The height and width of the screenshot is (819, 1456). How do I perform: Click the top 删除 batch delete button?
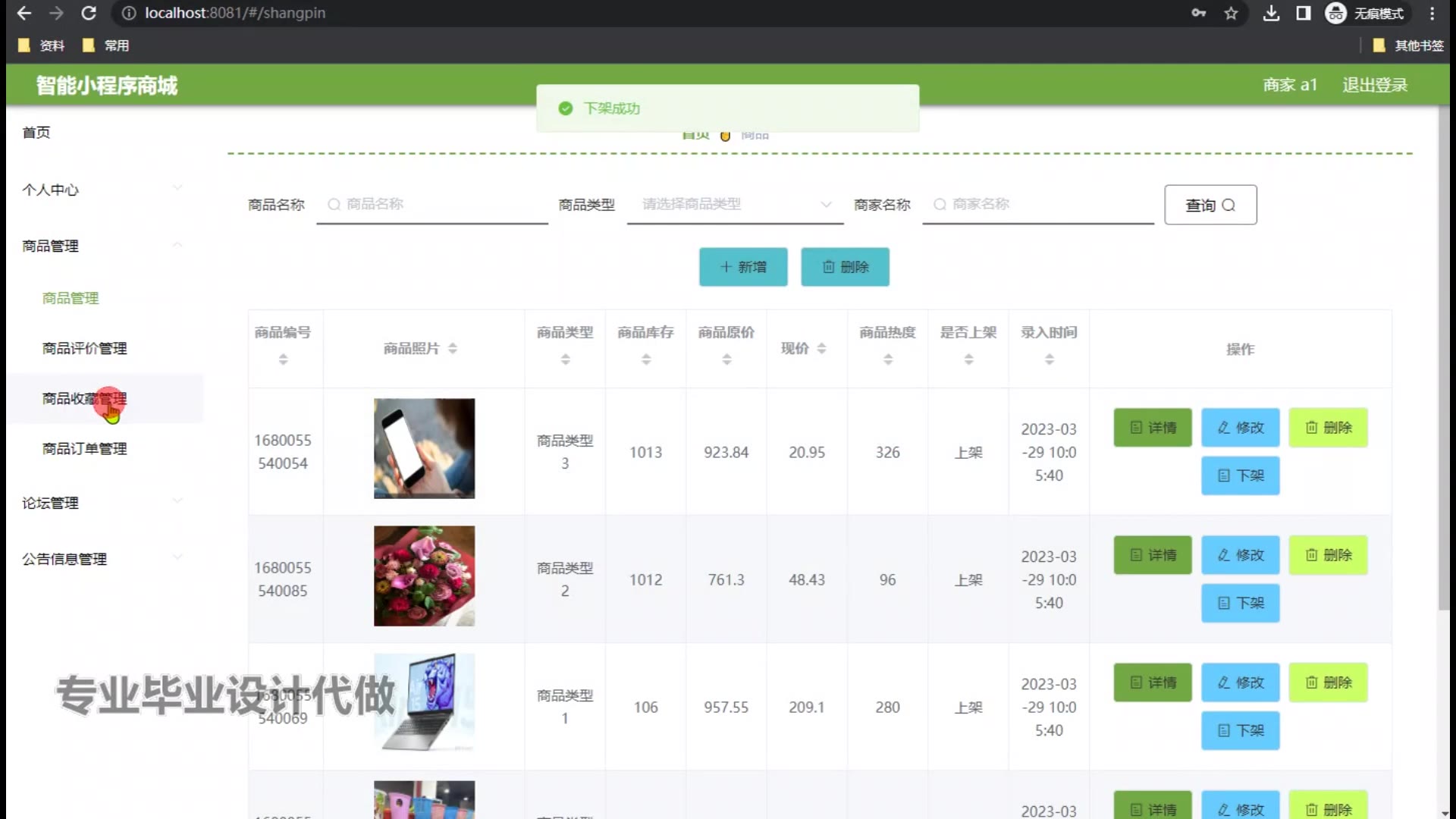click(845, 267)
